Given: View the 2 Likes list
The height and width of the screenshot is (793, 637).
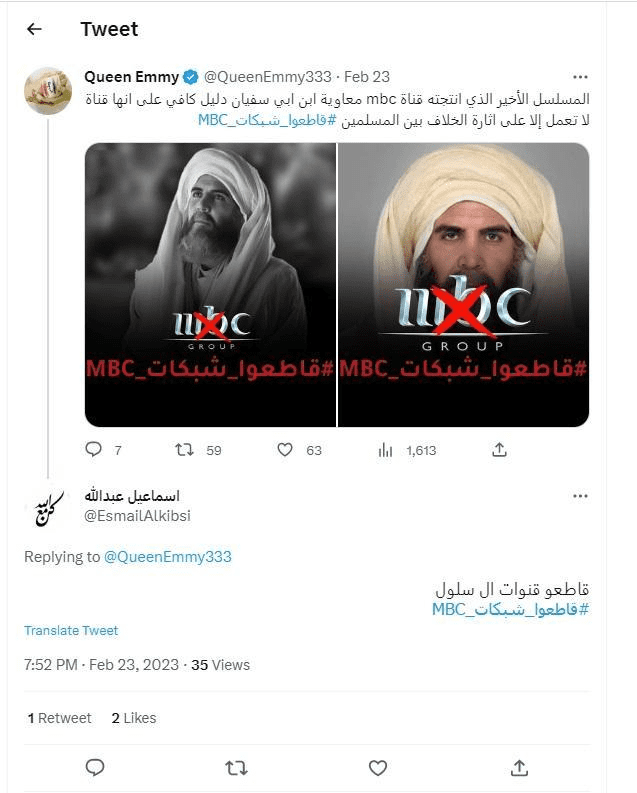Looking at the screenshot, I should click(x=134, y=718).
